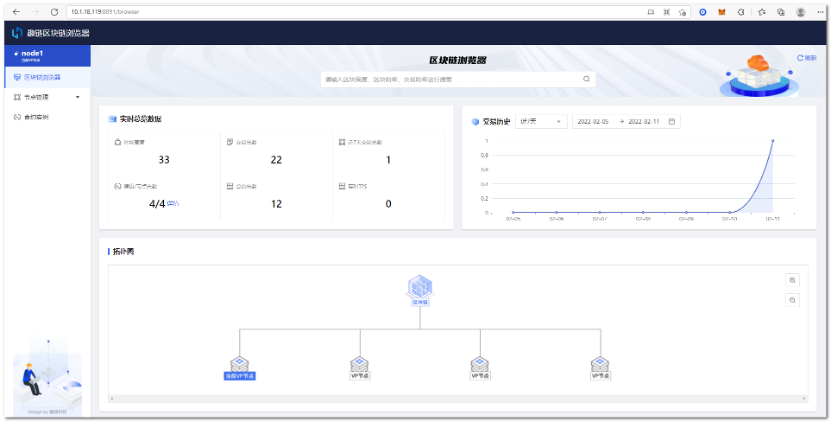Select the rightmost VP node in the topology

(601, 368)
